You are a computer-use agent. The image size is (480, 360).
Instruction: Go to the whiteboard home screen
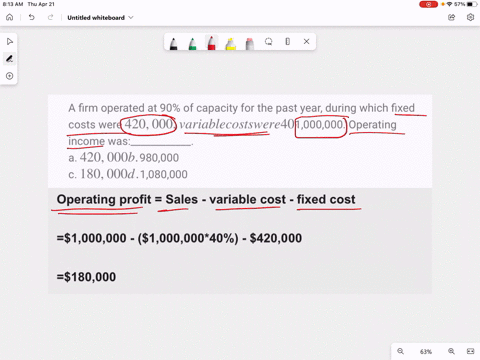(x=10, y=17)
